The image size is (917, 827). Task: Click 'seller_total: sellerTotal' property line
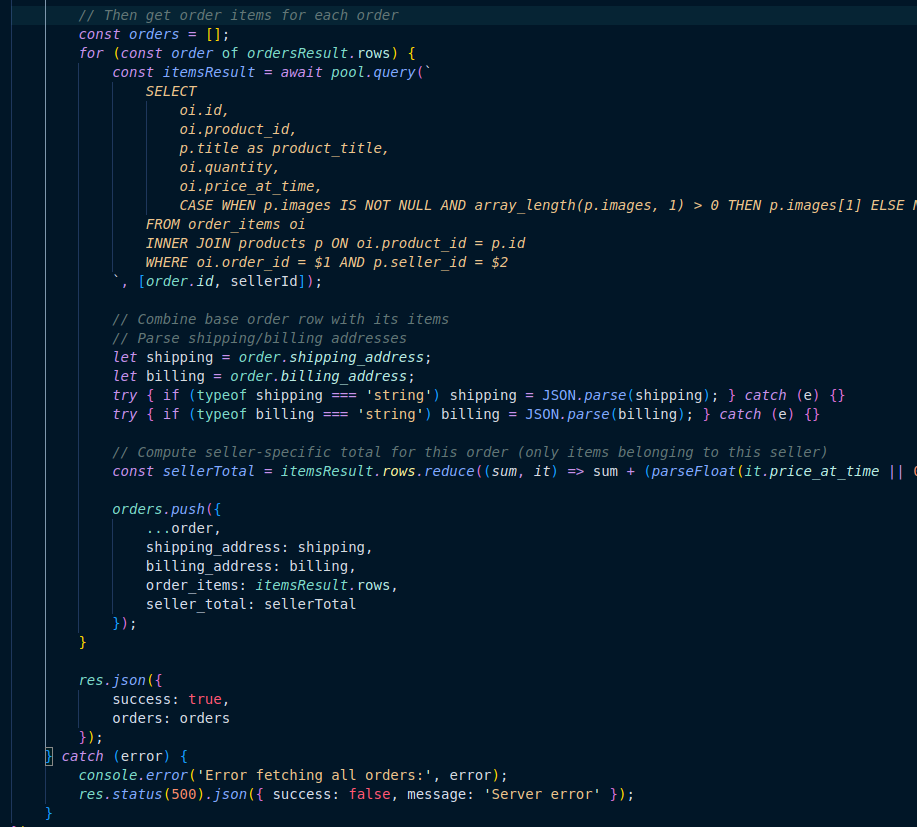pyautogui.click(x=250, y=604)
